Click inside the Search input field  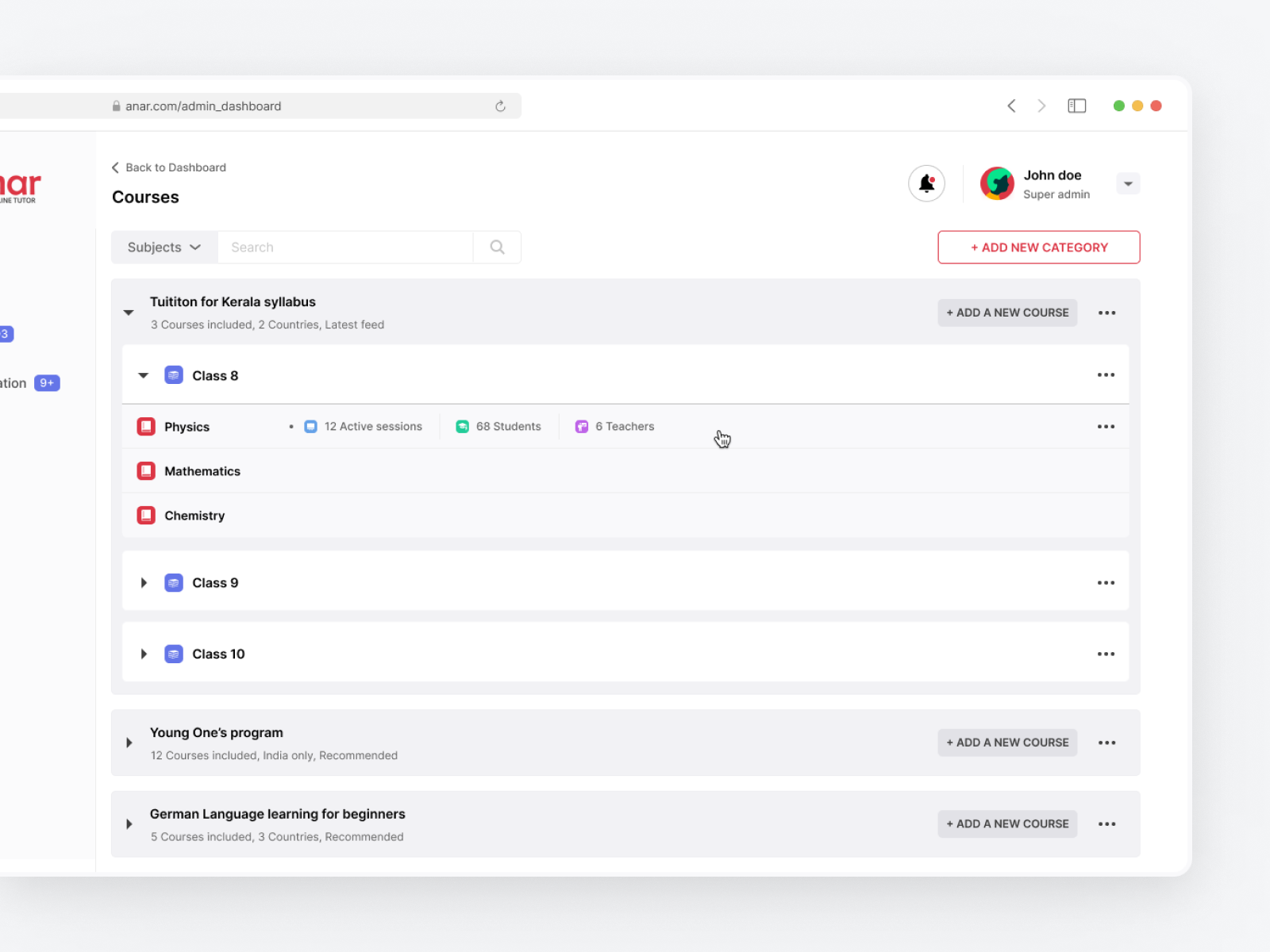coord(347,247)
